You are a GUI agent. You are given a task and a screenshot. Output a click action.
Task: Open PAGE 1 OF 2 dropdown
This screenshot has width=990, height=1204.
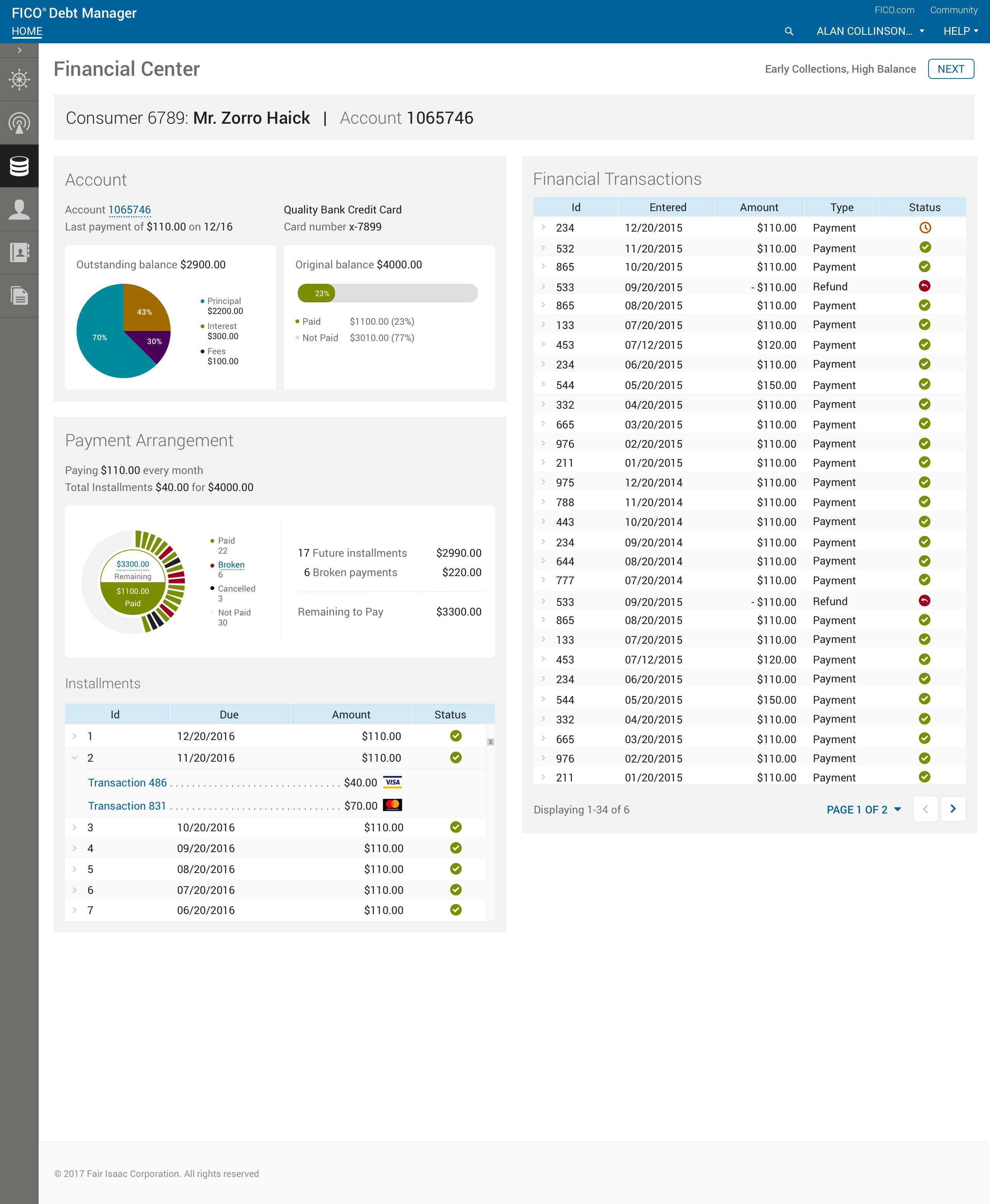click(864, 810)
